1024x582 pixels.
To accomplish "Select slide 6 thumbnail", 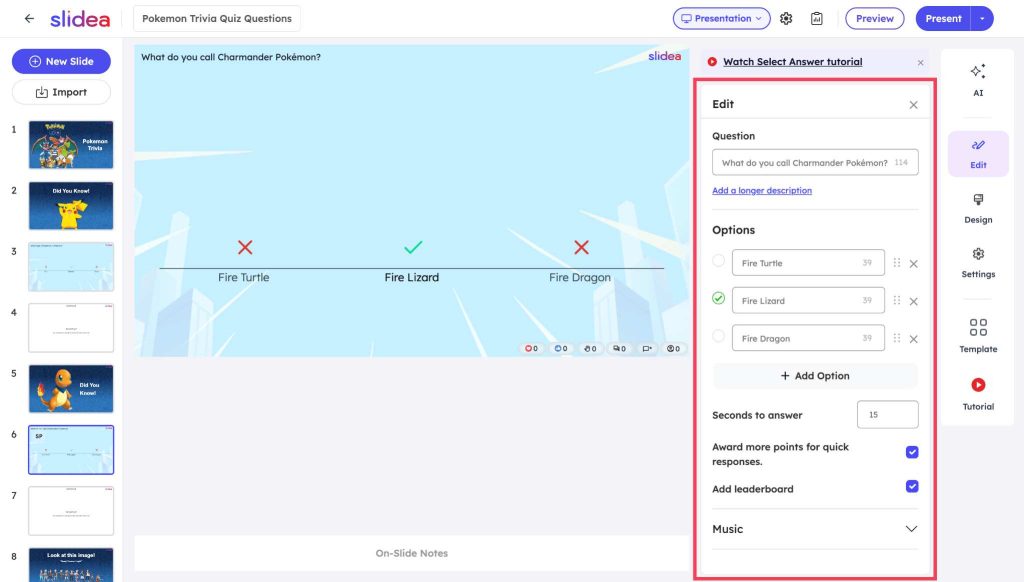I will 71,449.
